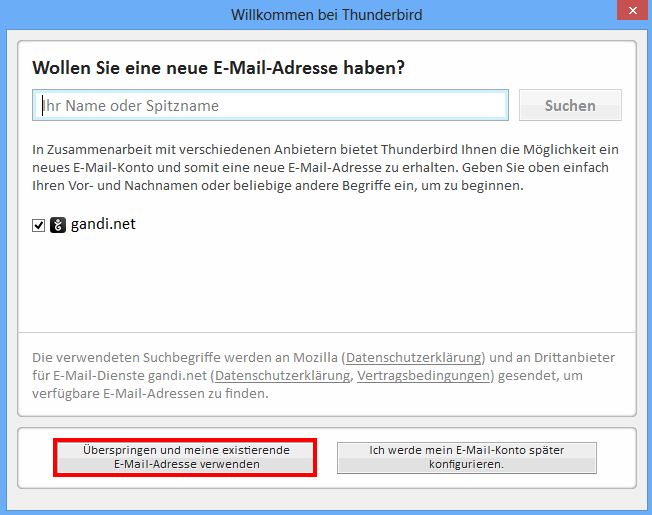Click the "Willkommen bei Thunderbird" title bar text

(x=326, y=15)
